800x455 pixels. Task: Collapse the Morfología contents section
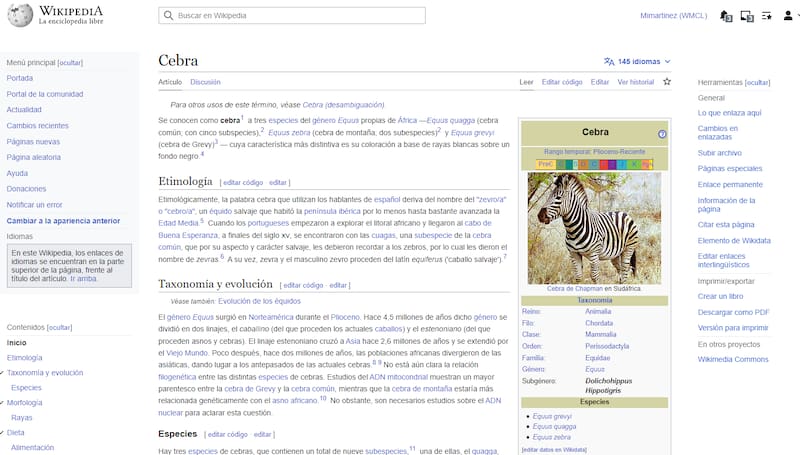[x=3, y=402]
